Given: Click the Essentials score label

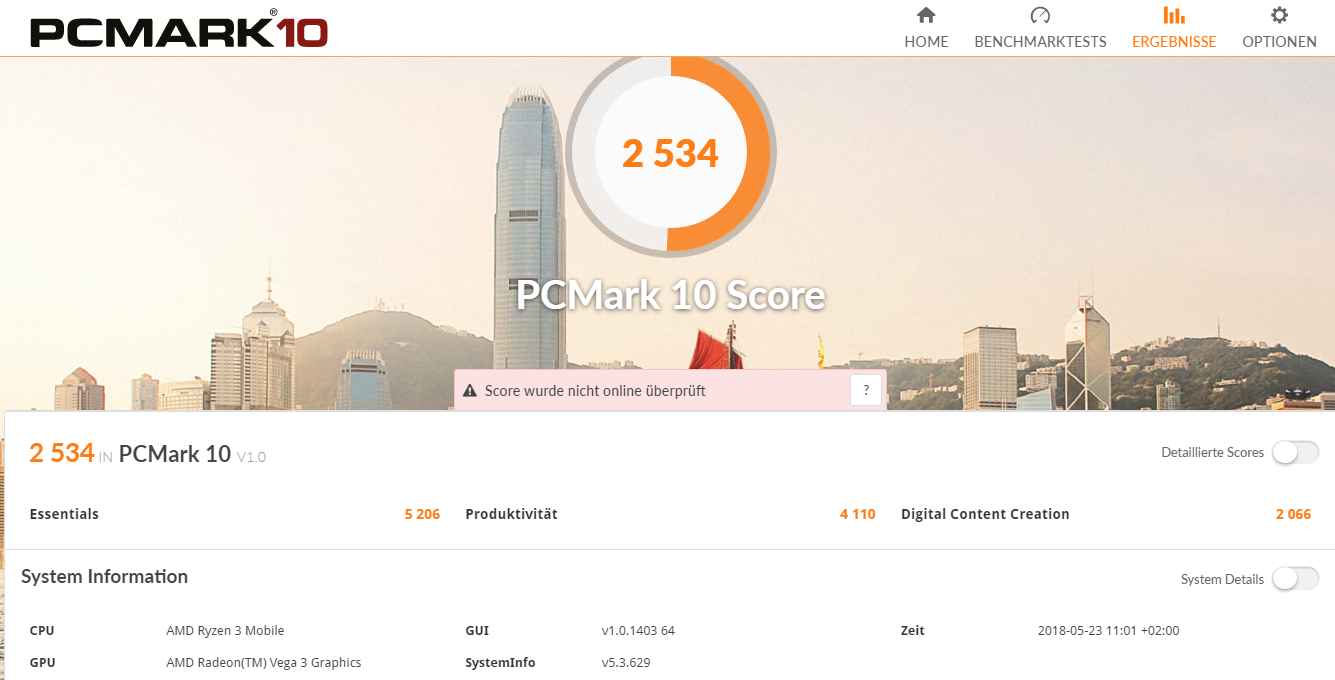Looking at the screenshot, I should (64, 514).
